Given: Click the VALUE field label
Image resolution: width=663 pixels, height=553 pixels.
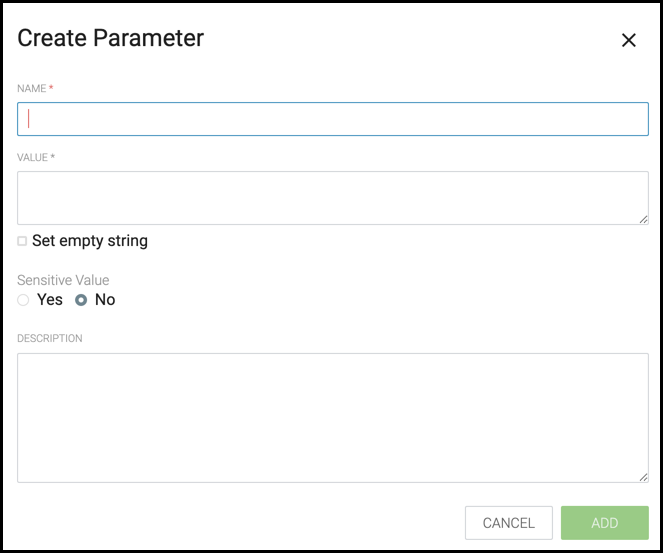Looking at the screenshot, I should tap(32, 158).
